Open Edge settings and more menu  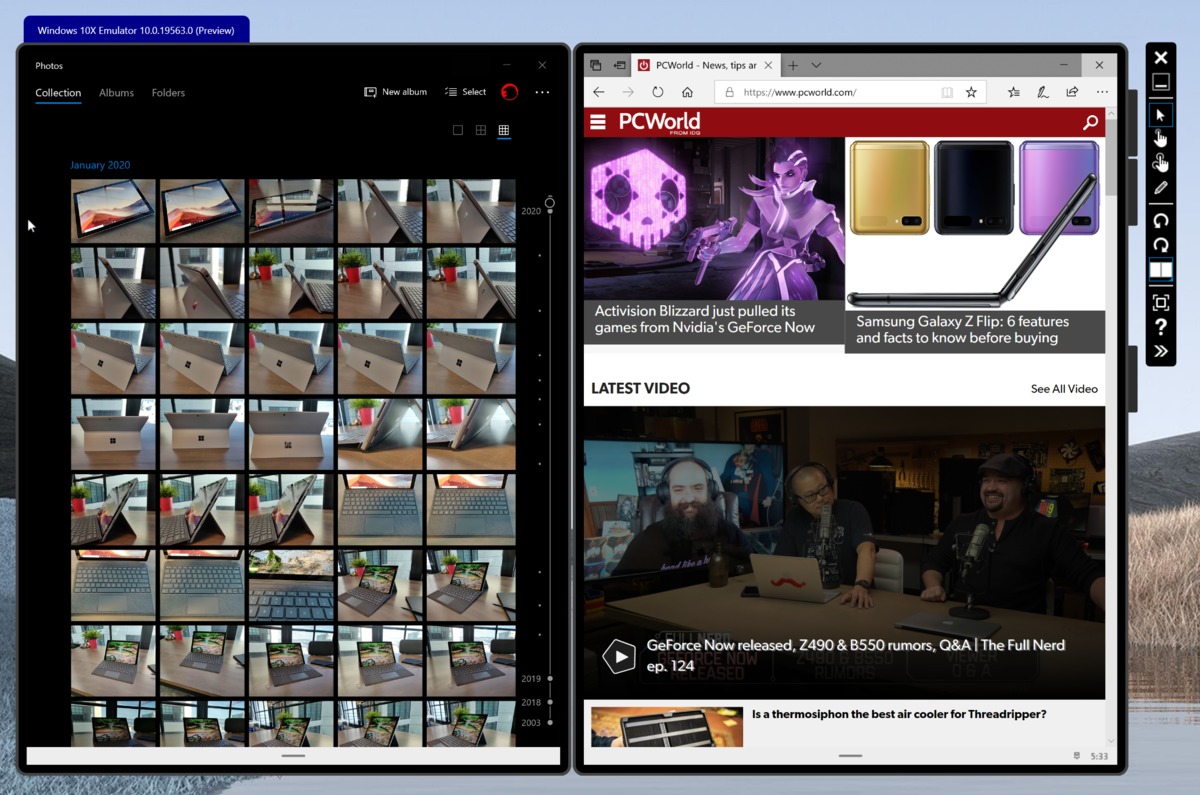(x=1102, y=92)
